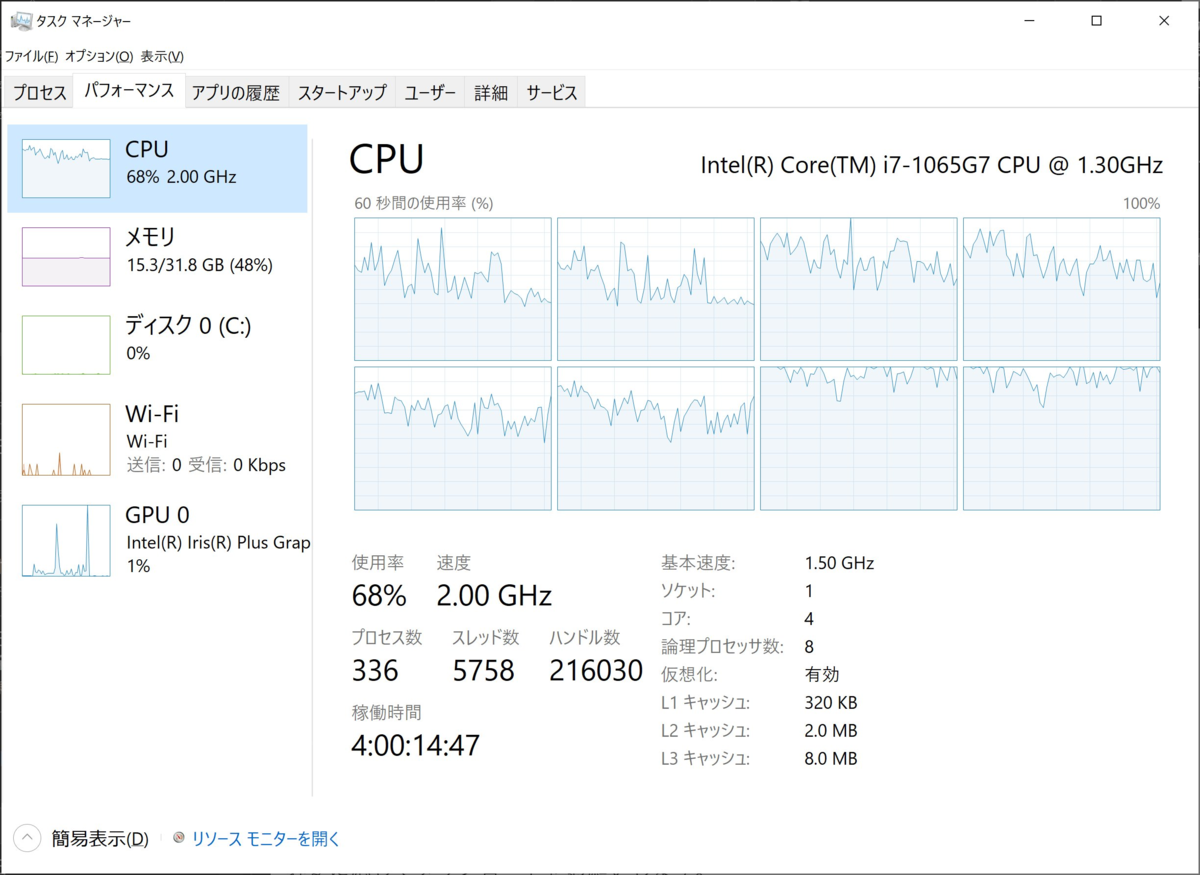
Task: Click the Task Manager title bar icon
Action: pos(20,20)
